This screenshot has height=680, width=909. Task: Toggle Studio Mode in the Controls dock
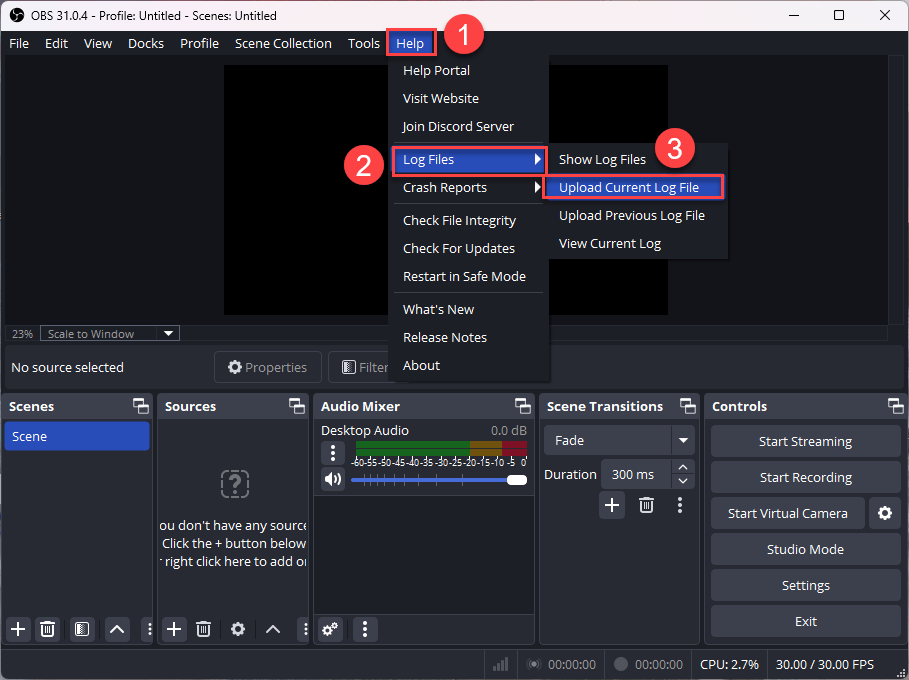pos(805,550)
